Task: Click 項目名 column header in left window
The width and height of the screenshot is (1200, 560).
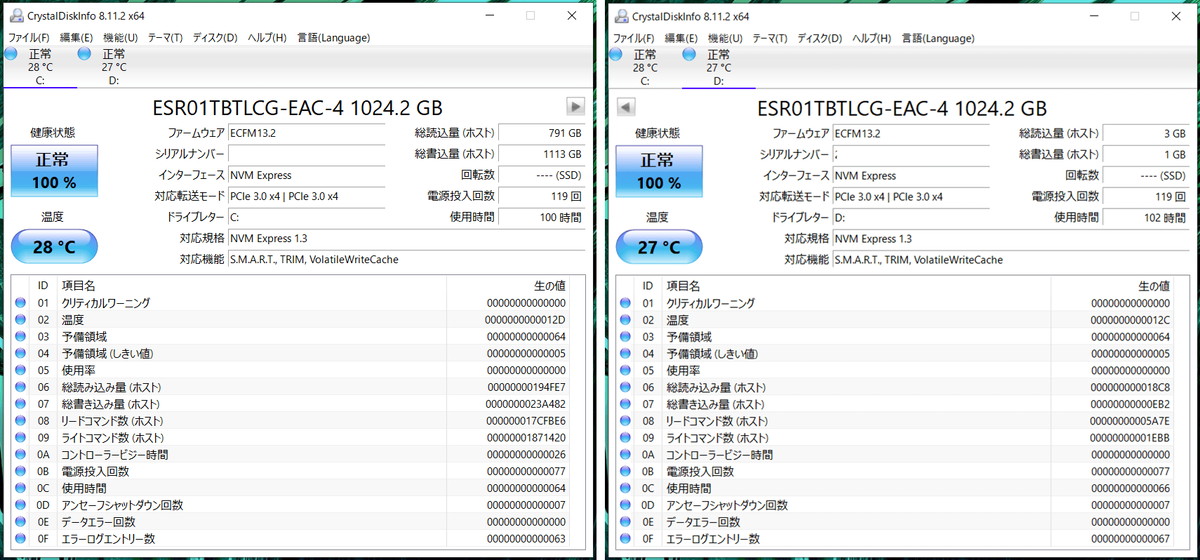Action: point(251,285)
